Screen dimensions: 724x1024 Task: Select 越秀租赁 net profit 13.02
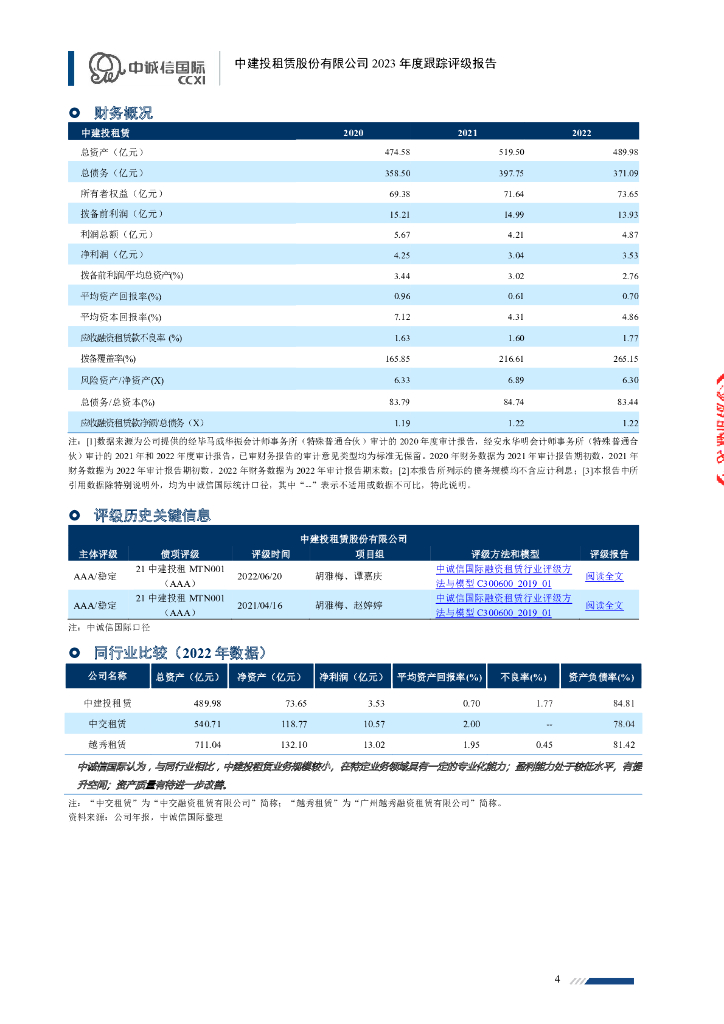pos(374,744)
